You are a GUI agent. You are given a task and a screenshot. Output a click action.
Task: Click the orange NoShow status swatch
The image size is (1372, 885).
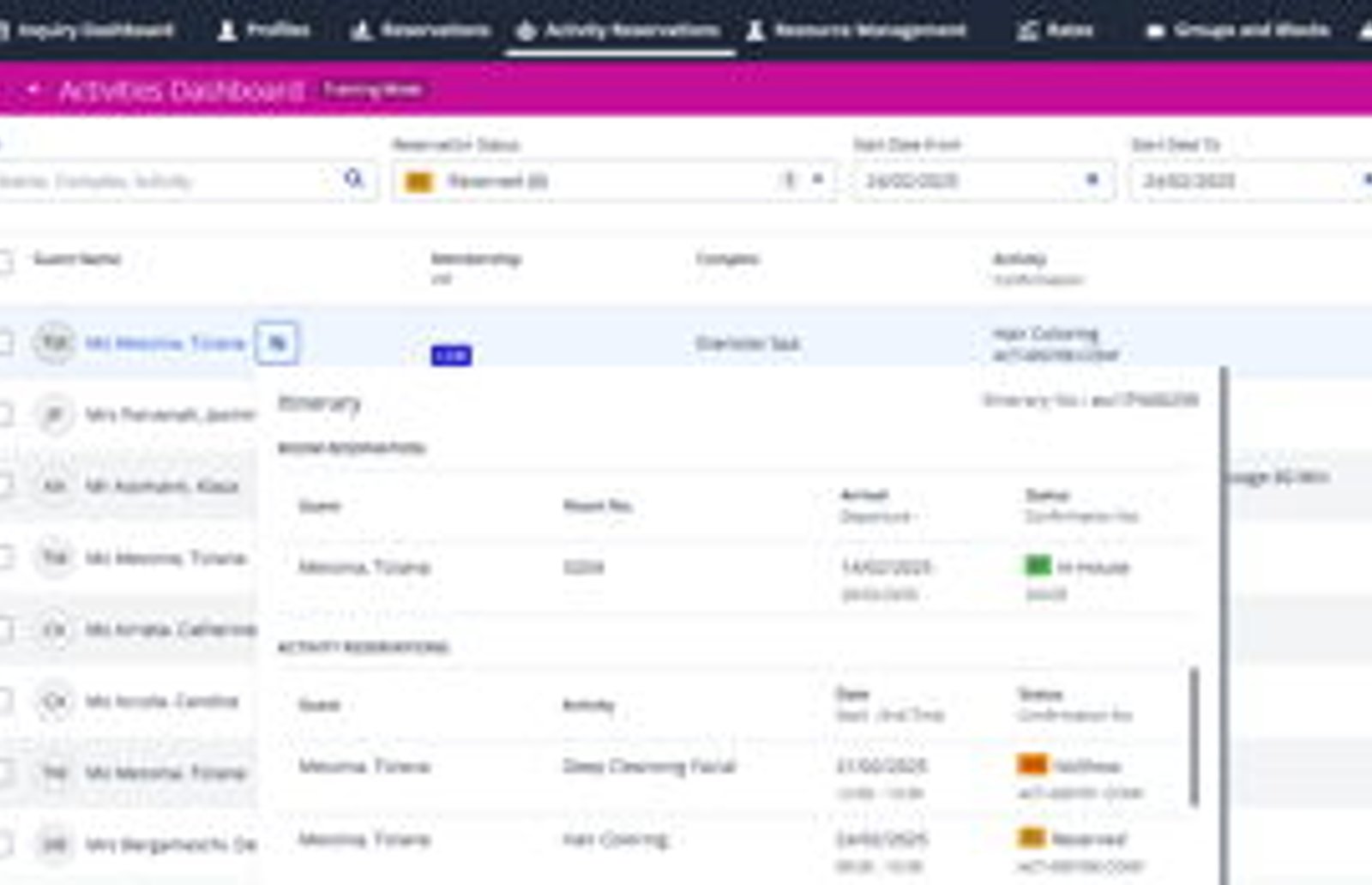[1032, 765]
